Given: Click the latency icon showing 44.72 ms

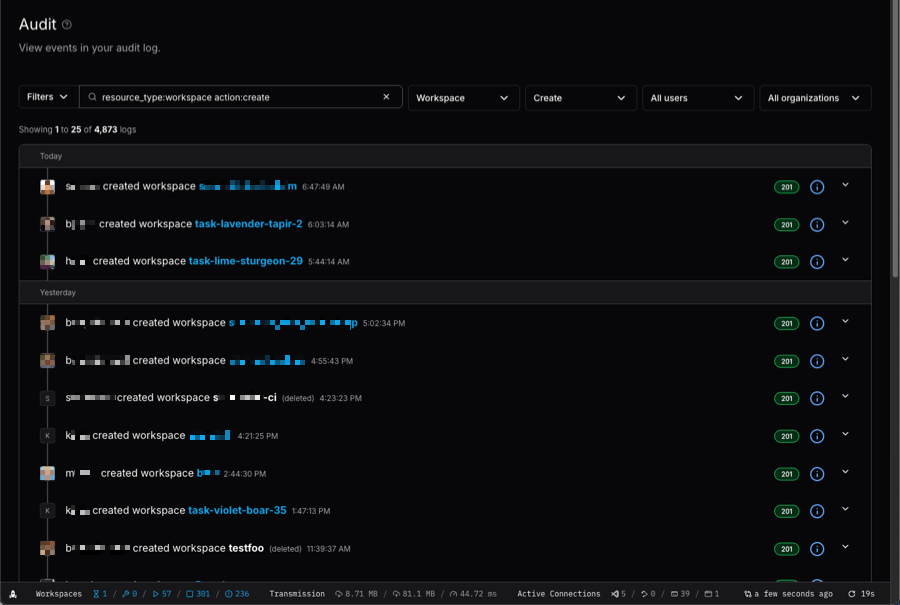Looking at the screenshot, I should point(452,593).
